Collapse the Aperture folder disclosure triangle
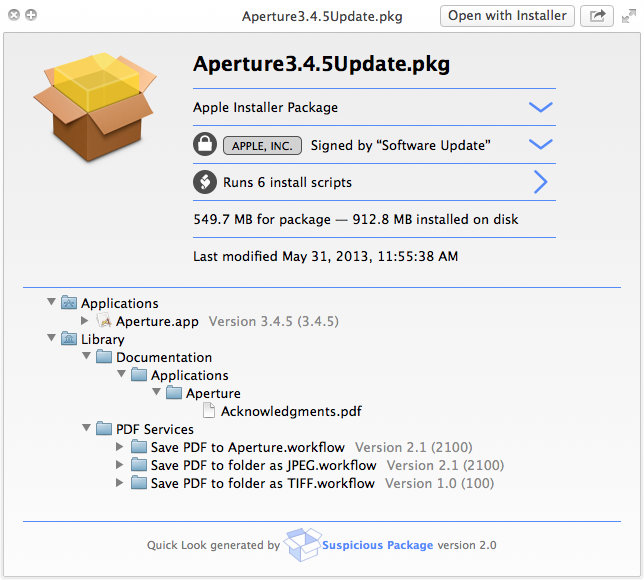The image size is (644, 580). point(156,392)
